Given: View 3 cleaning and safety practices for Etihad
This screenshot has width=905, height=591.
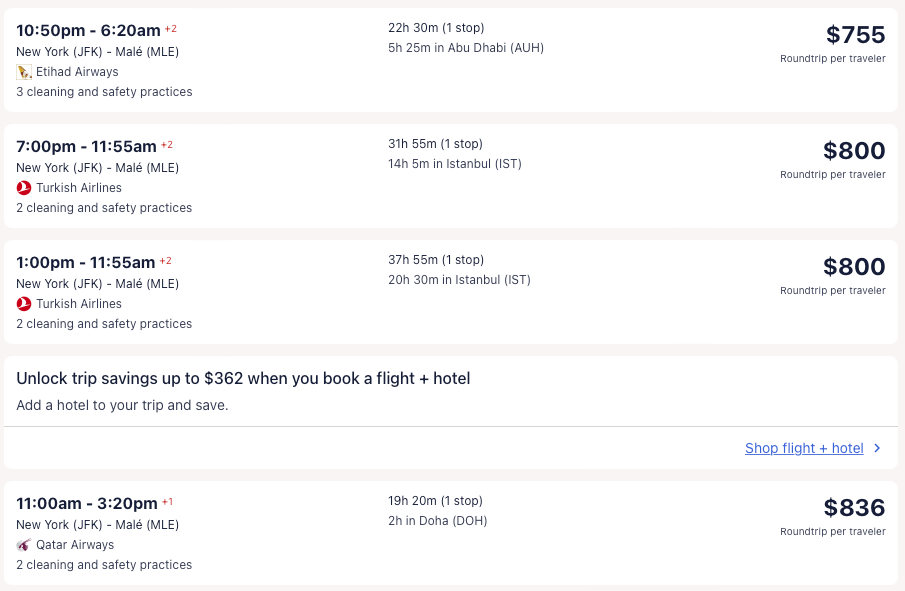Looking at the screenshot, I should pos(104,92).
